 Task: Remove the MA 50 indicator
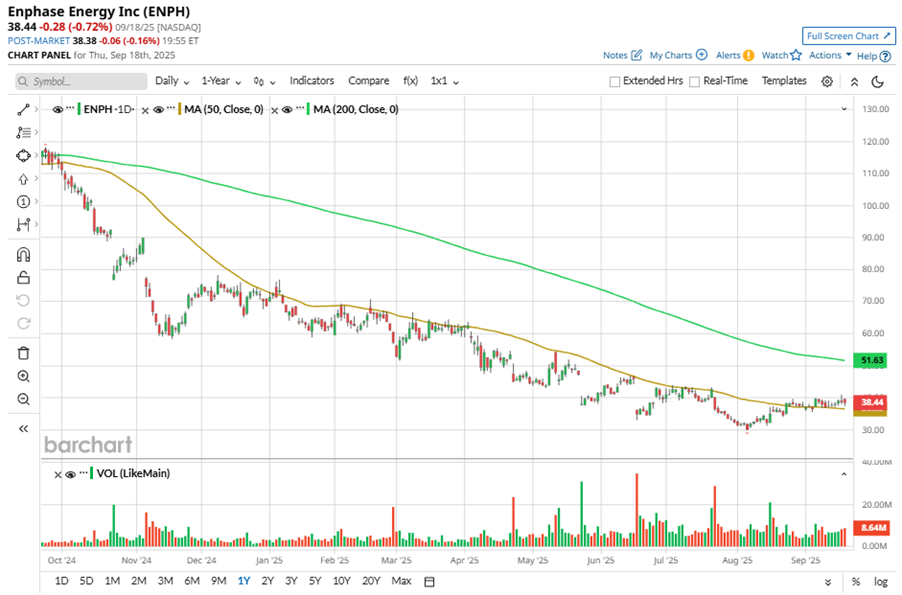[146, 110]
